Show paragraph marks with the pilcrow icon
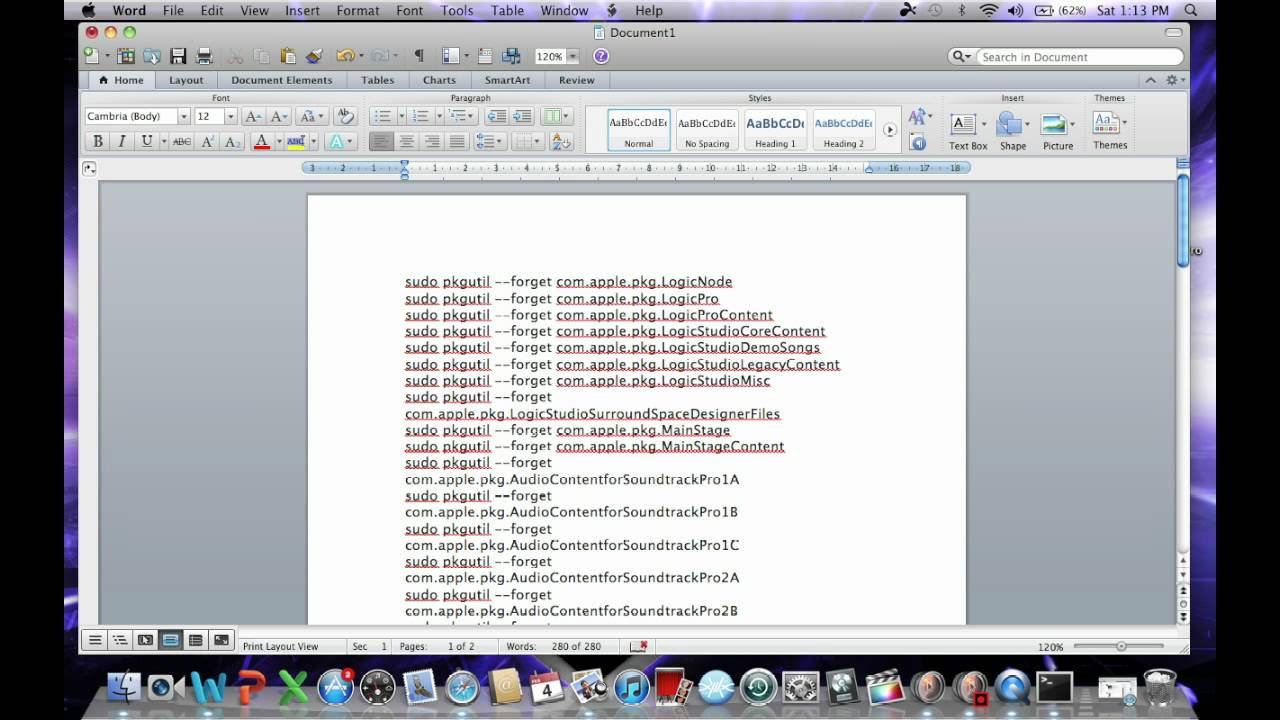The height and width of the screenshot is (720, 1280). (x=418, y=56)
